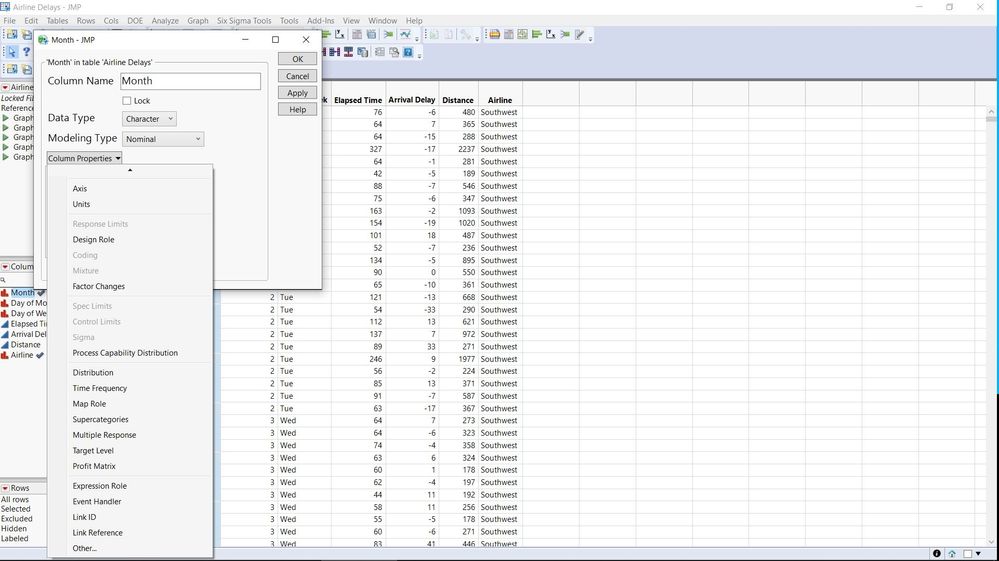The image size is (999, 561).
Task: Select Distribution property in the menu
Action: pos(93,373)
